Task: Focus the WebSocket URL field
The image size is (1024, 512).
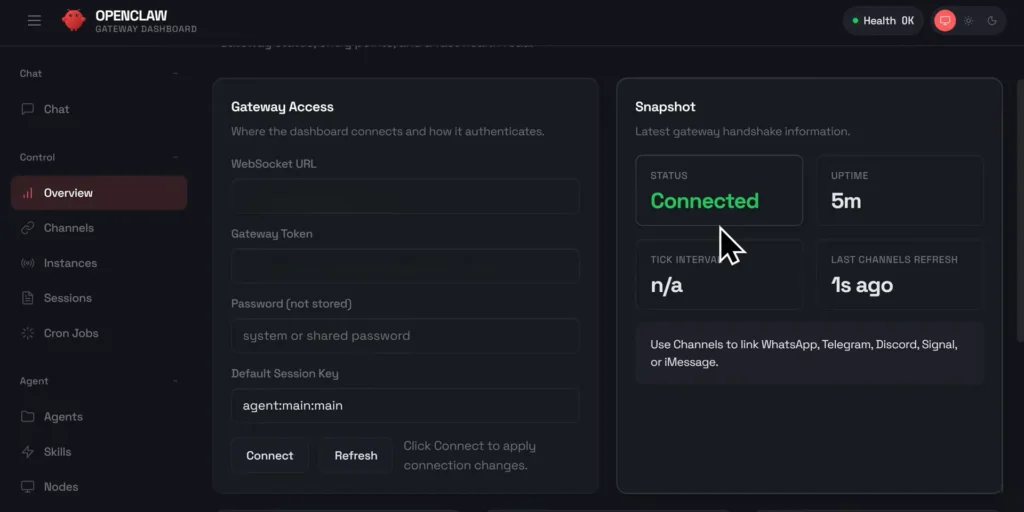Action: (x=405, y=196)
